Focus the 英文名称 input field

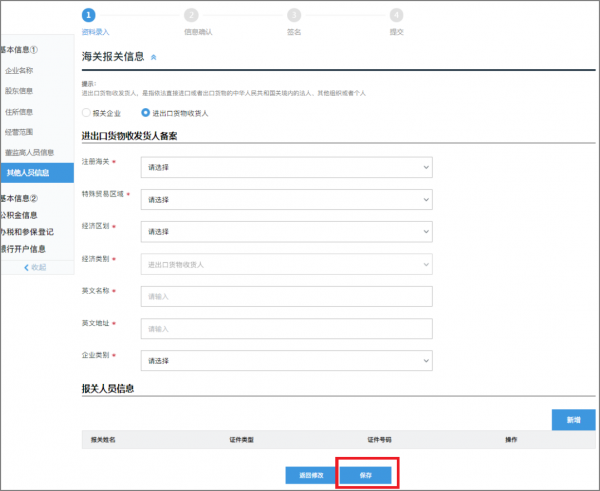286,296
